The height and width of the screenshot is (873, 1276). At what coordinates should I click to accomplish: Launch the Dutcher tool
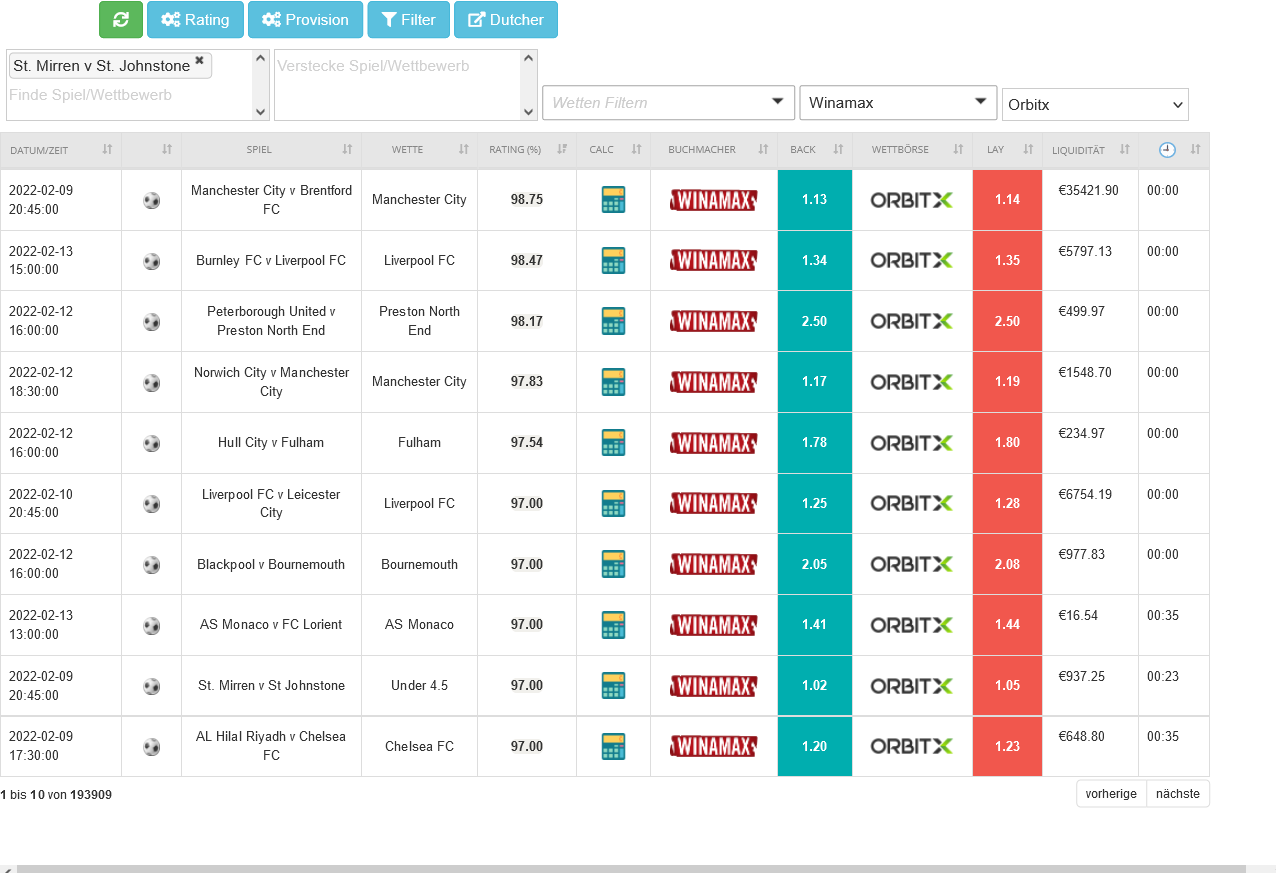click(506, 20)
